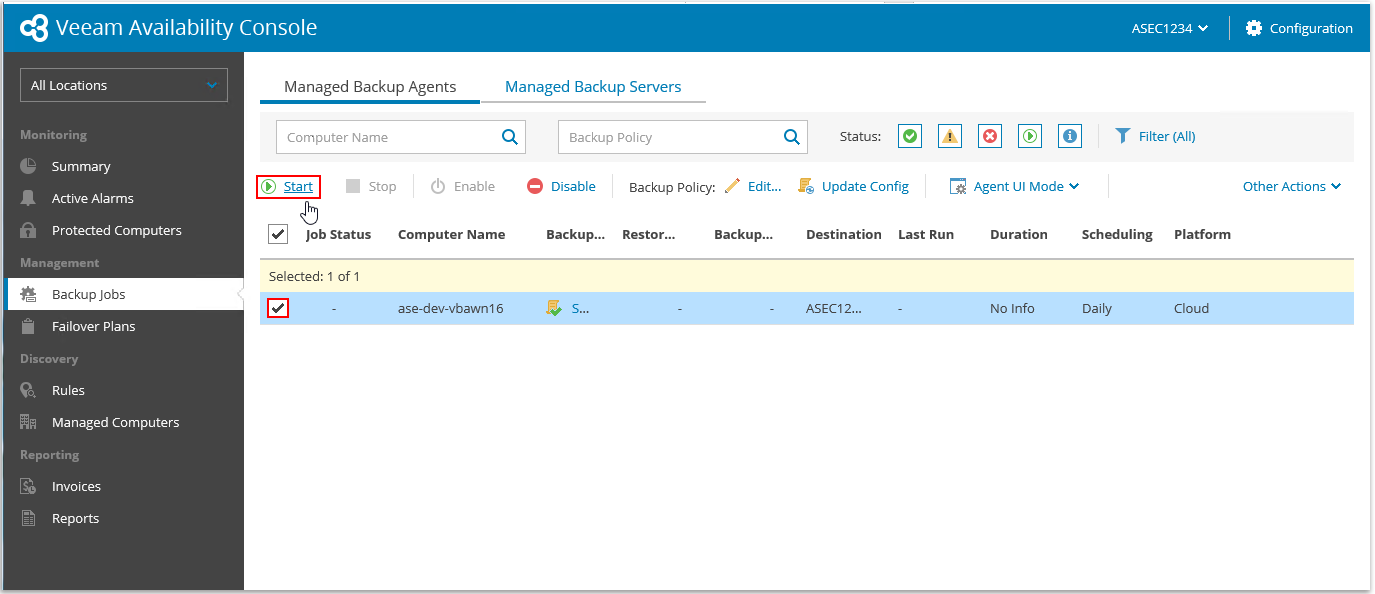The height and width of the screenshot is (594, 1375).
Task: Click the red Failed status filter icon
Action: click(x=990, y=137)
